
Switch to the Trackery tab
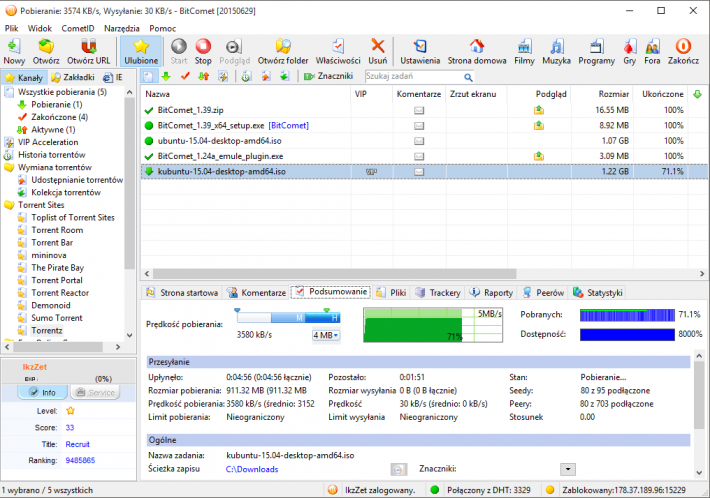438,292
